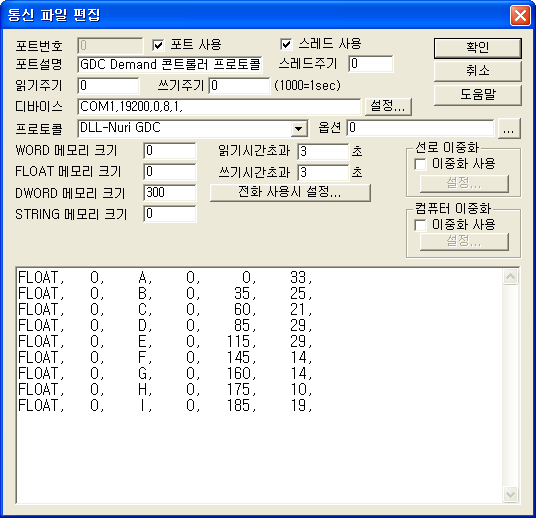Open the 디바이스 설정... button
Viewport: 536px width, 518px height.
click(x=388, y=106)
